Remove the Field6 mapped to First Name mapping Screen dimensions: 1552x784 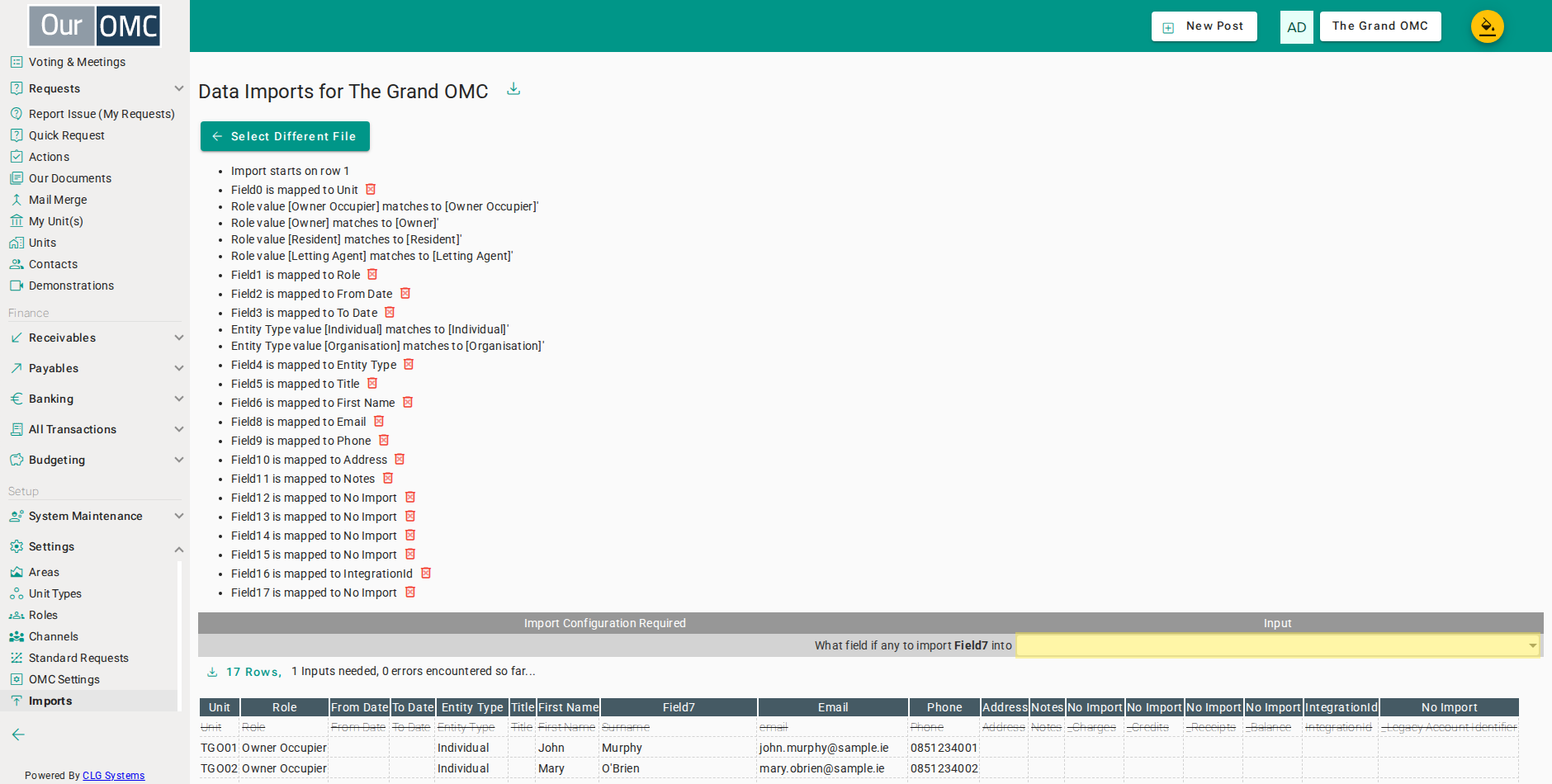(x=408, y=403)
